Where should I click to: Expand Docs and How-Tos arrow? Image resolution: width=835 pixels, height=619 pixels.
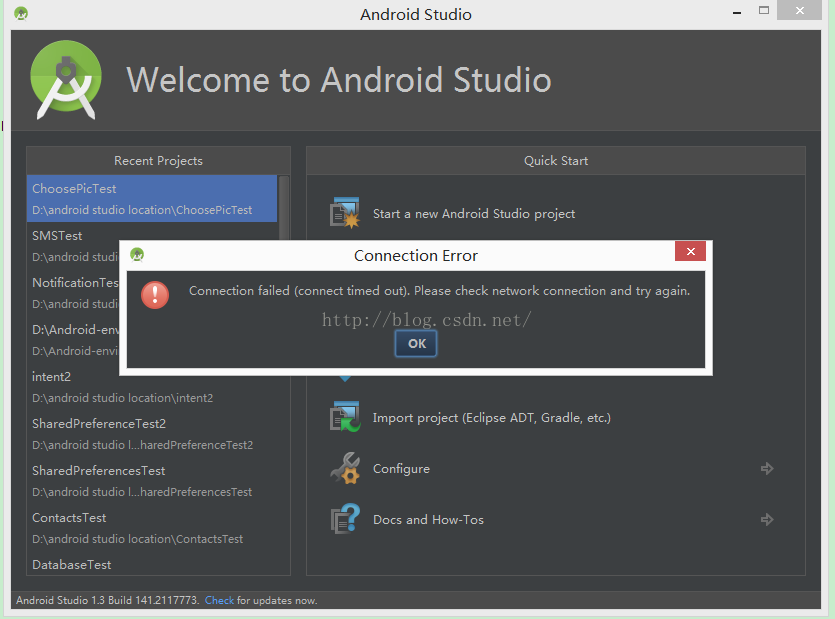pyautogui.click(x=767, y=519)
